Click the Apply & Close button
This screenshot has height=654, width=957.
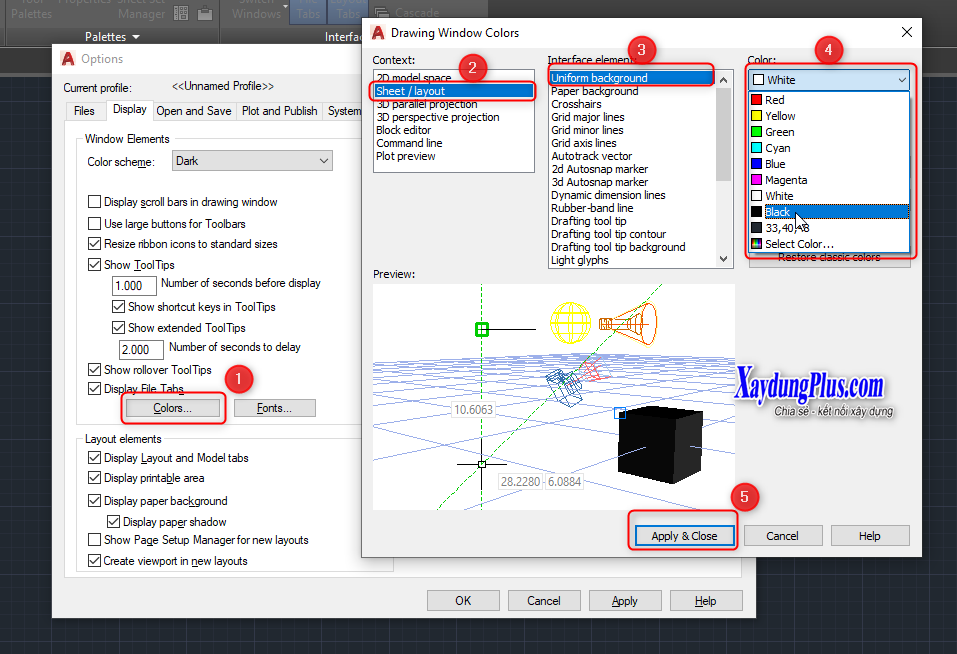pos(683,535)
